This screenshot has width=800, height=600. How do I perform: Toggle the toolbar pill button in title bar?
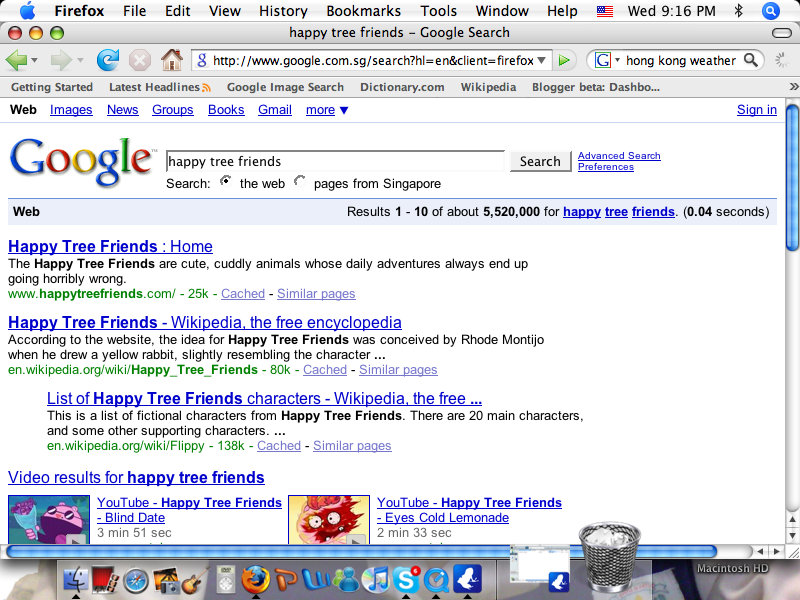point(782,33)
